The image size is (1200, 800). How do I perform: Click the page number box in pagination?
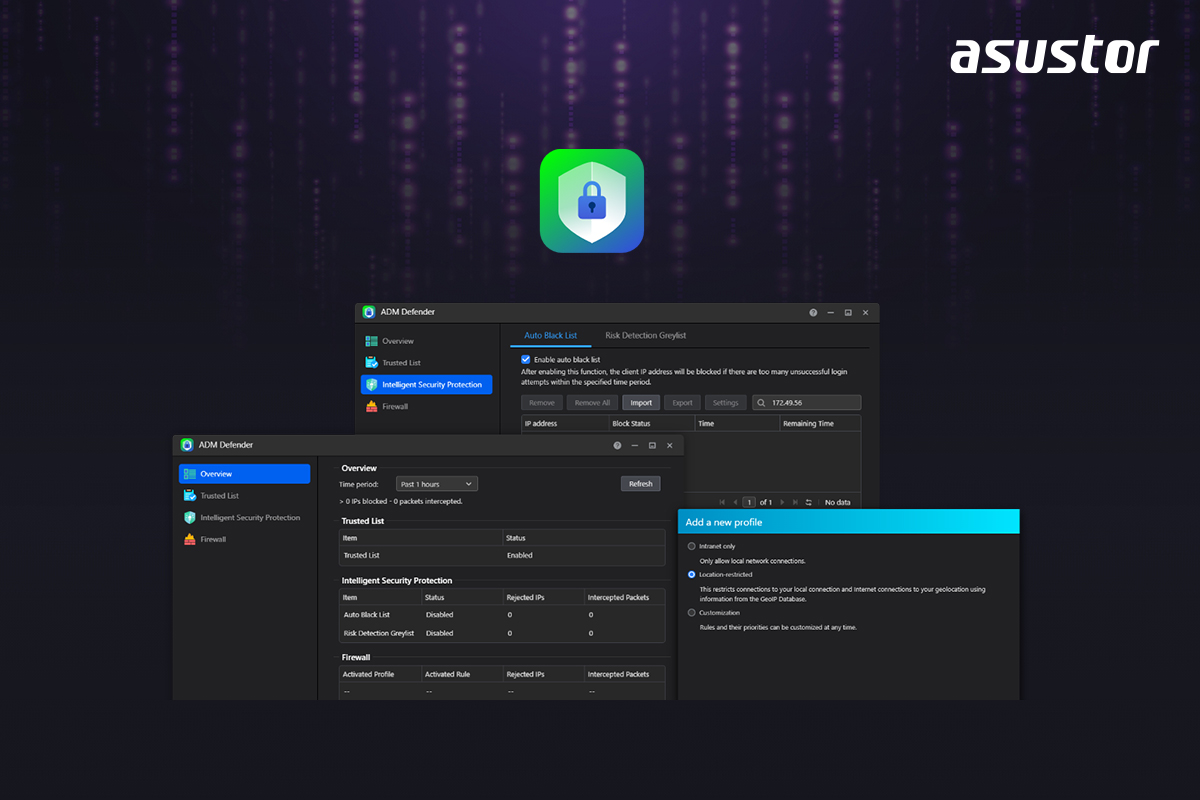[749, 502]
